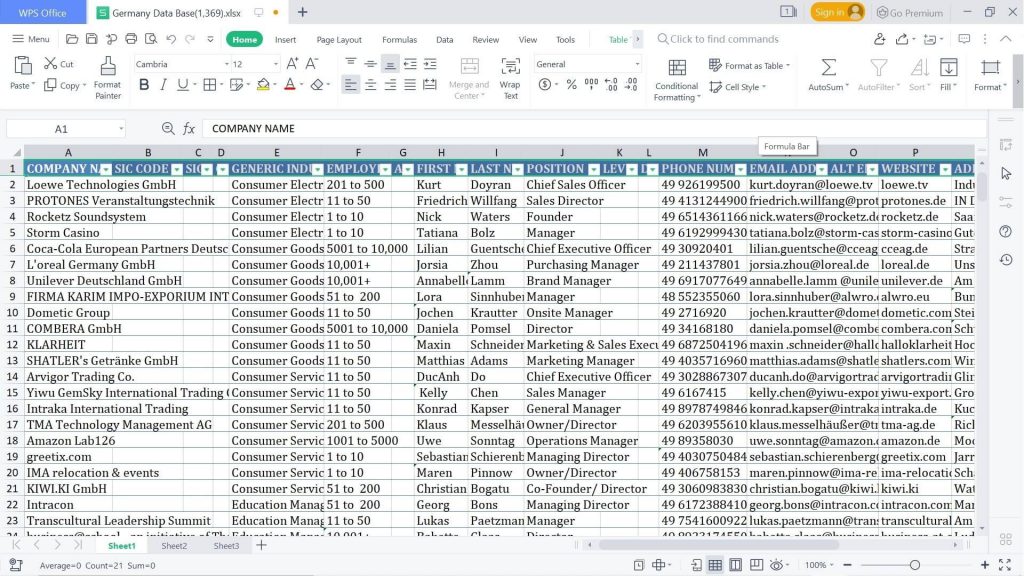Click Merge and Center
This screenshot has height=576, width=1024.
(x=469, y=78)
